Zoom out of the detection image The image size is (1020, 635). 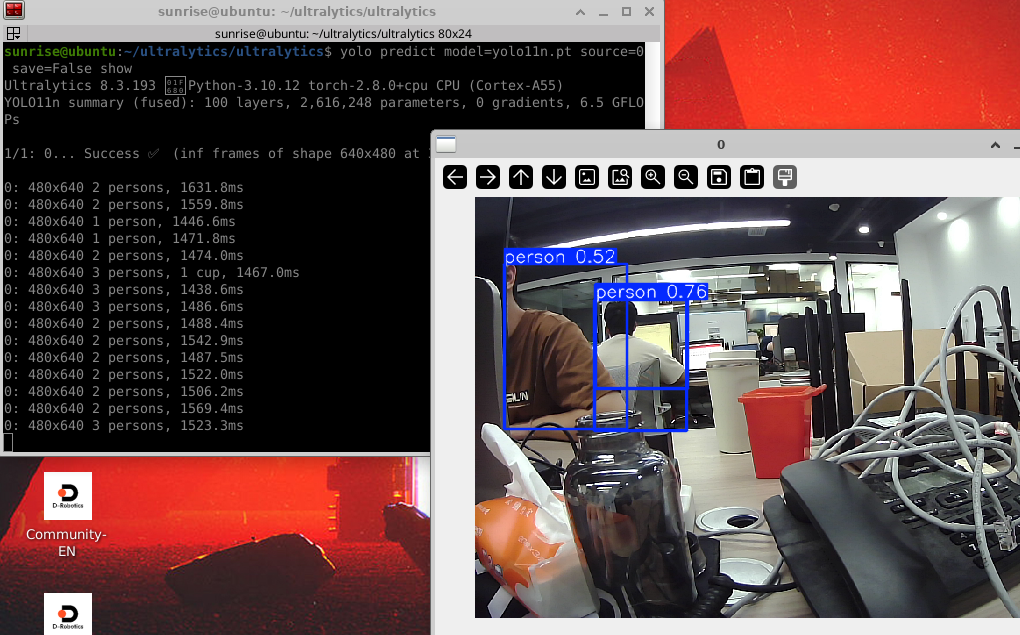coord(686,177)
